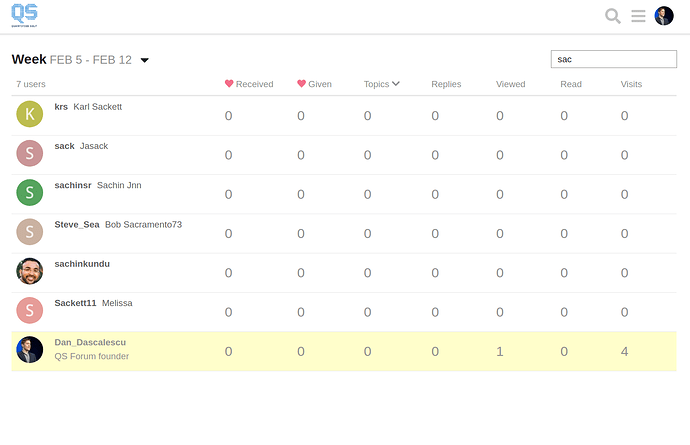Open the sachinkundu username link
The width and height of the screenshot is (690, 445).
coord(82,264)
